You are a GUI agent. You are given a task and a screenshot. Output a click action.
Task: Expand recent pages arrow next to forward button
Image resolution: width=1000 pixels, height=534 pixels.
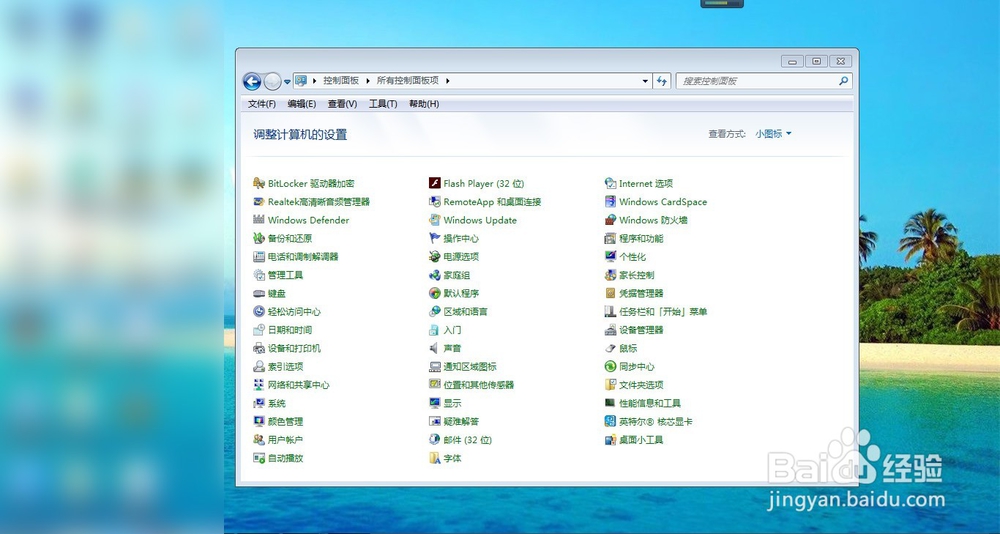(x=287, y=82)
